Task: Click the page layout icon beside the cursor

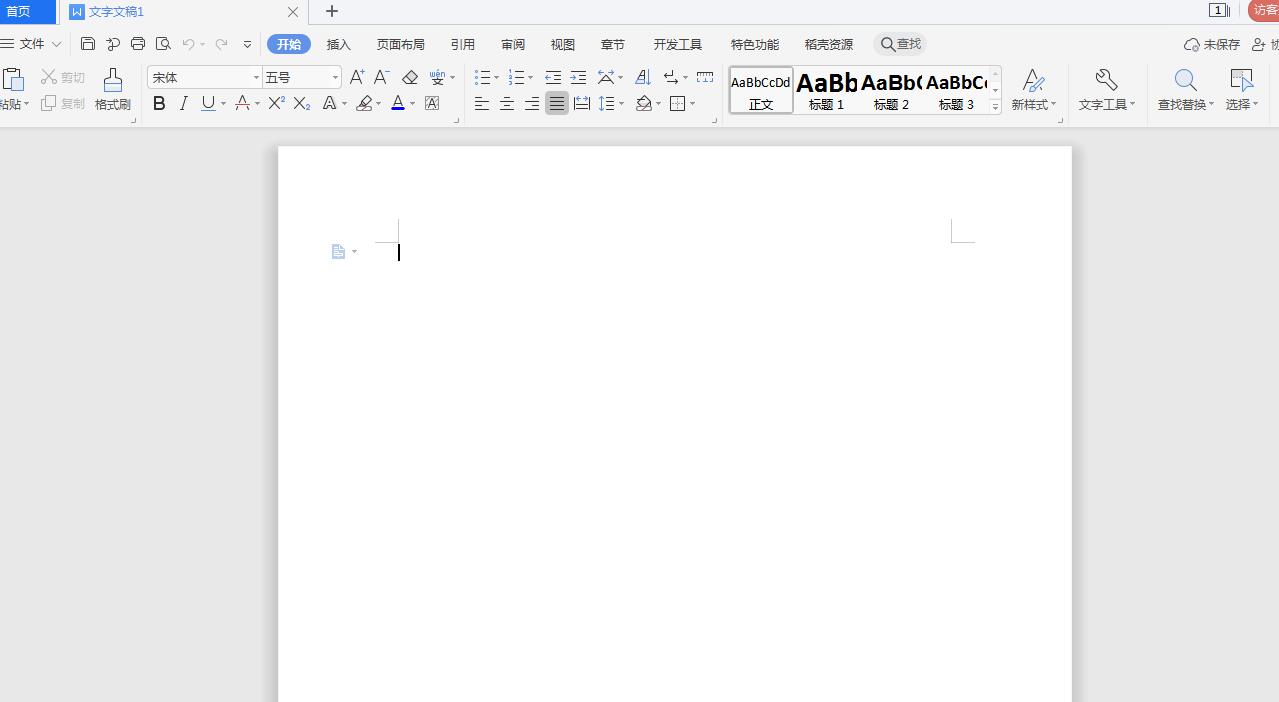Action: click(x=338, y=251)
